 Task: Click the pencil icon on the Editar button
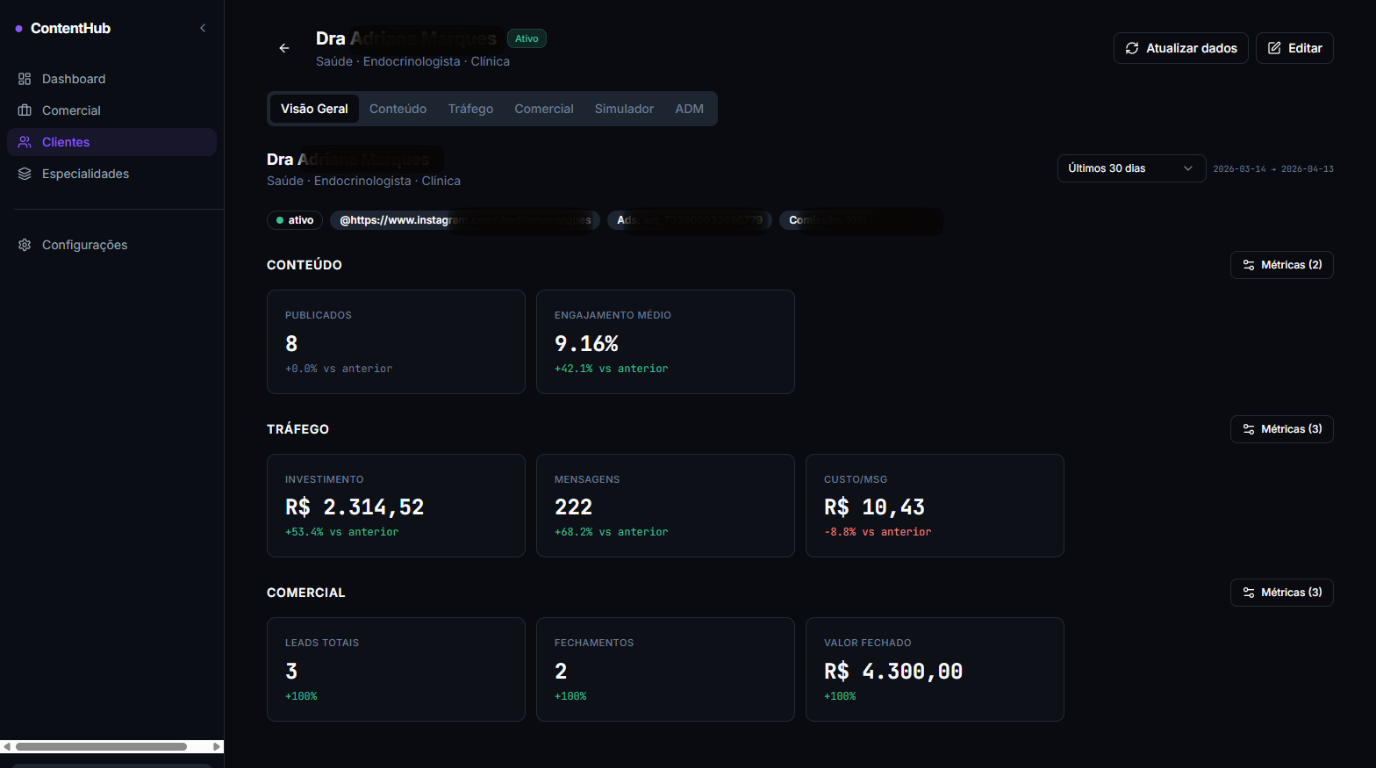(x=1274, y=47)
